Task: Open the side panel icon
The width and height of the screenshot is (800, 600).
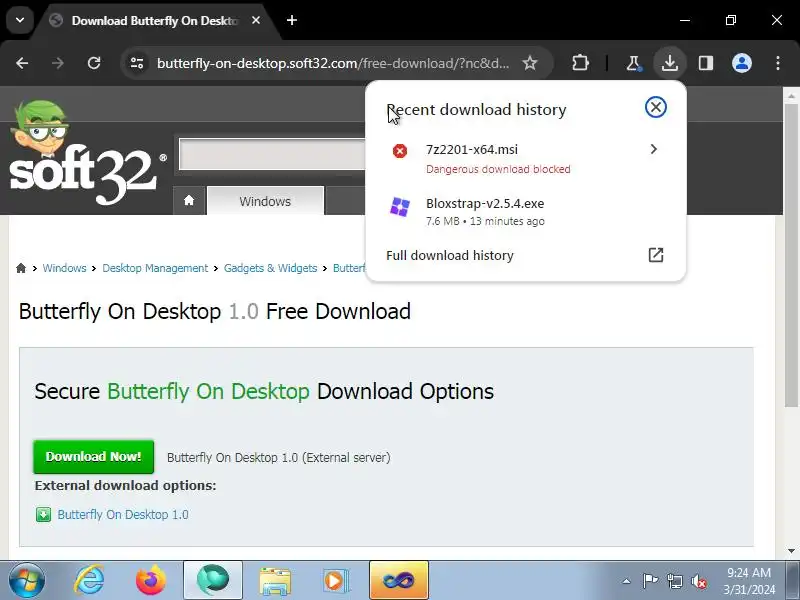Action: [x=706, y=63]
